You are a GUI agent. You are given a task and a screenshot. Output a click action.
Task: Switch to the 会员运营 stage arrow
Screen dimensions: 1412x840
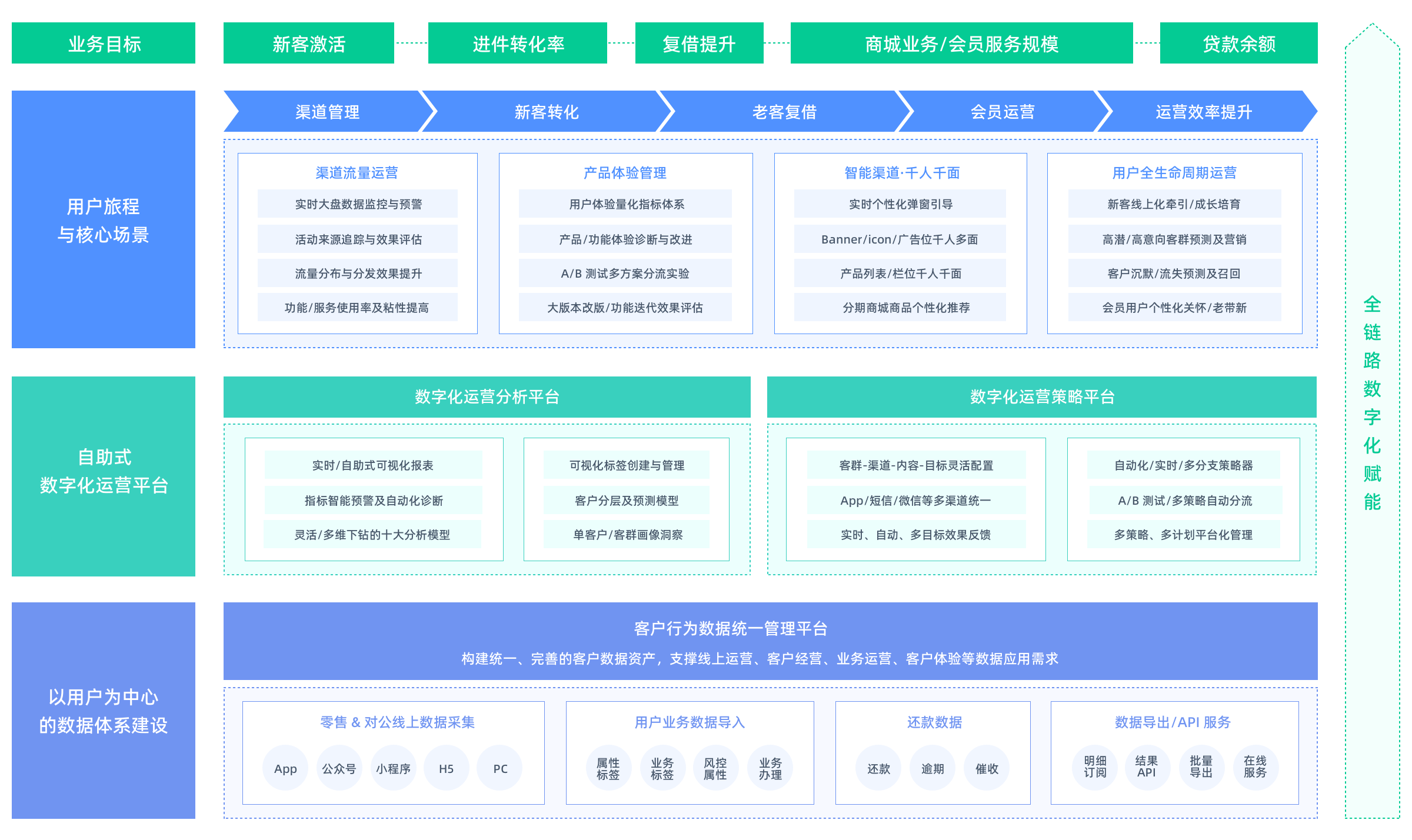1003,111
